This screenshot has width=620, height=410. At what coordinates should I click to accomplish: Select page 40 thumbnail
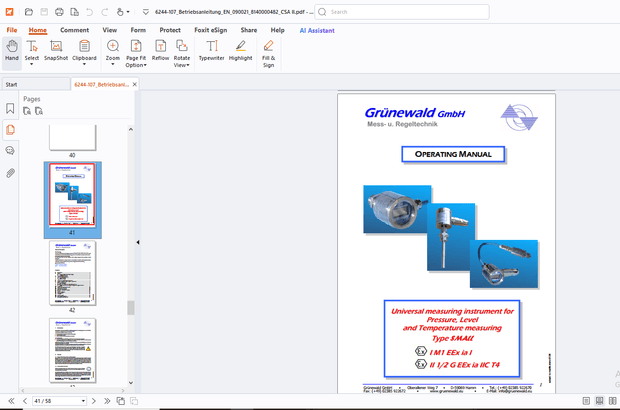pyautogui.click(x=72, y=138)
